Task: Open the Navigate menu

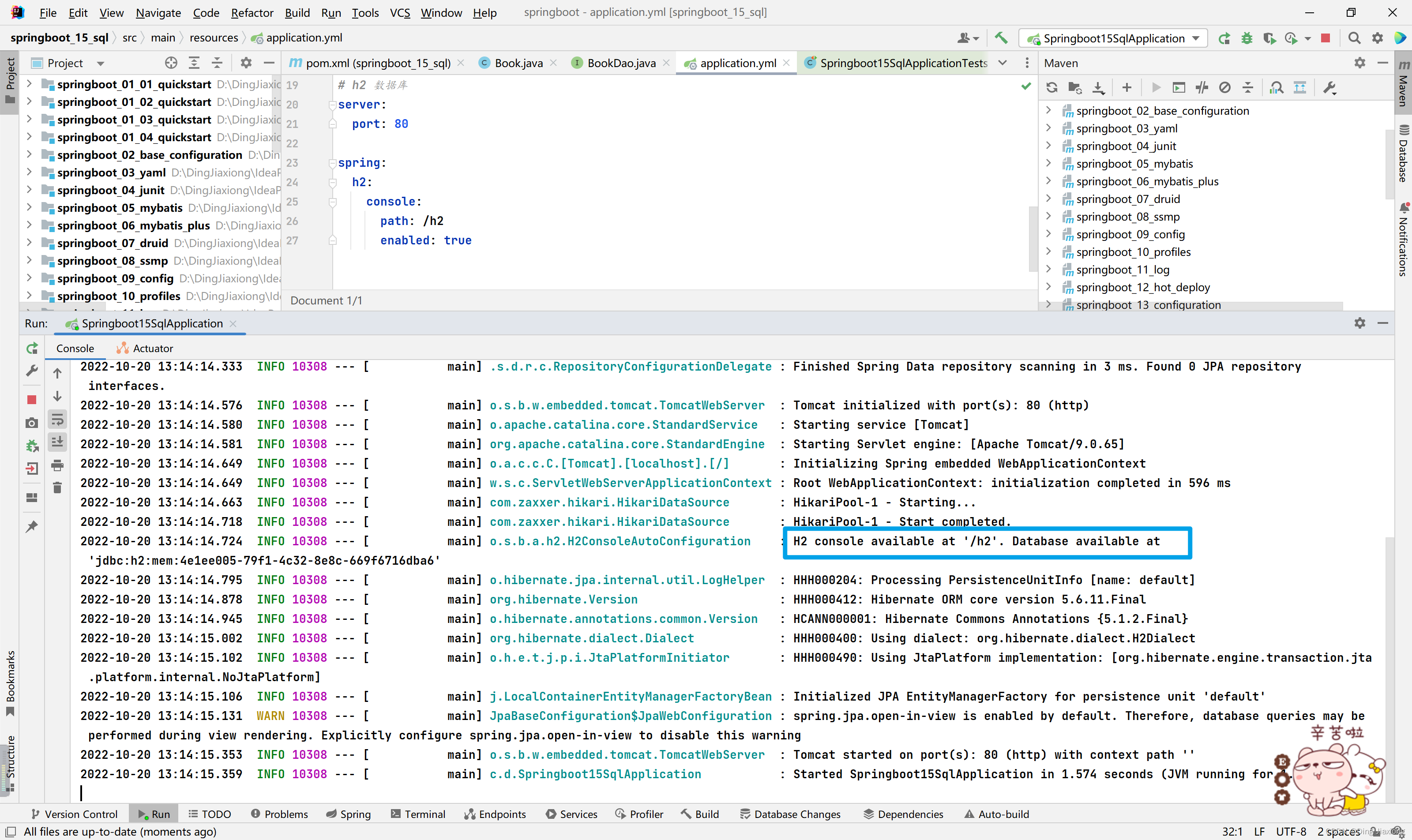Action: pyautogui.click(x=158, y=12)
